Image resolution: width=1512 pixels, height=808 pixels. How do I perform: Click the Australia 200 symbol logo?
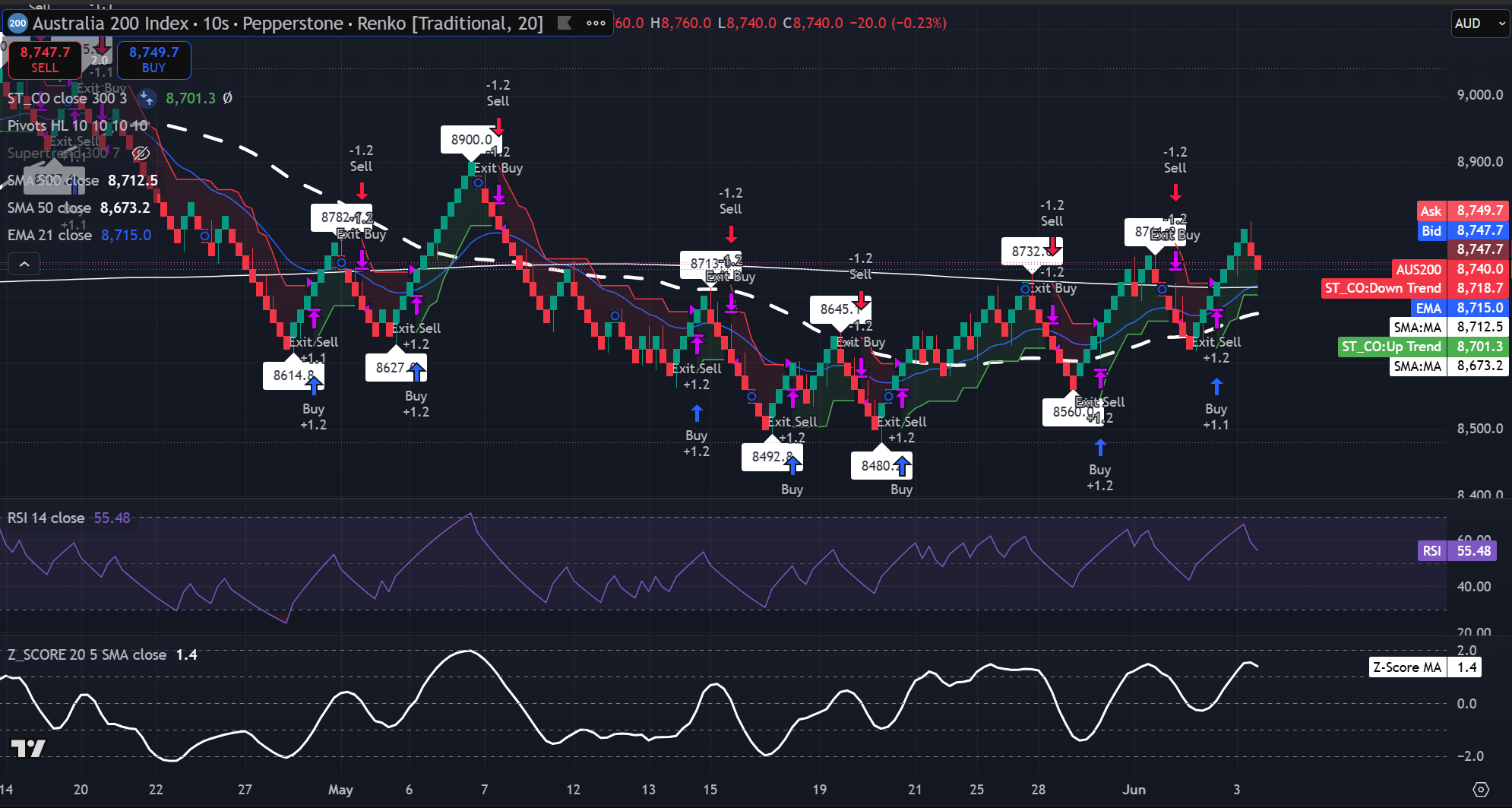(x=17, y=24)
